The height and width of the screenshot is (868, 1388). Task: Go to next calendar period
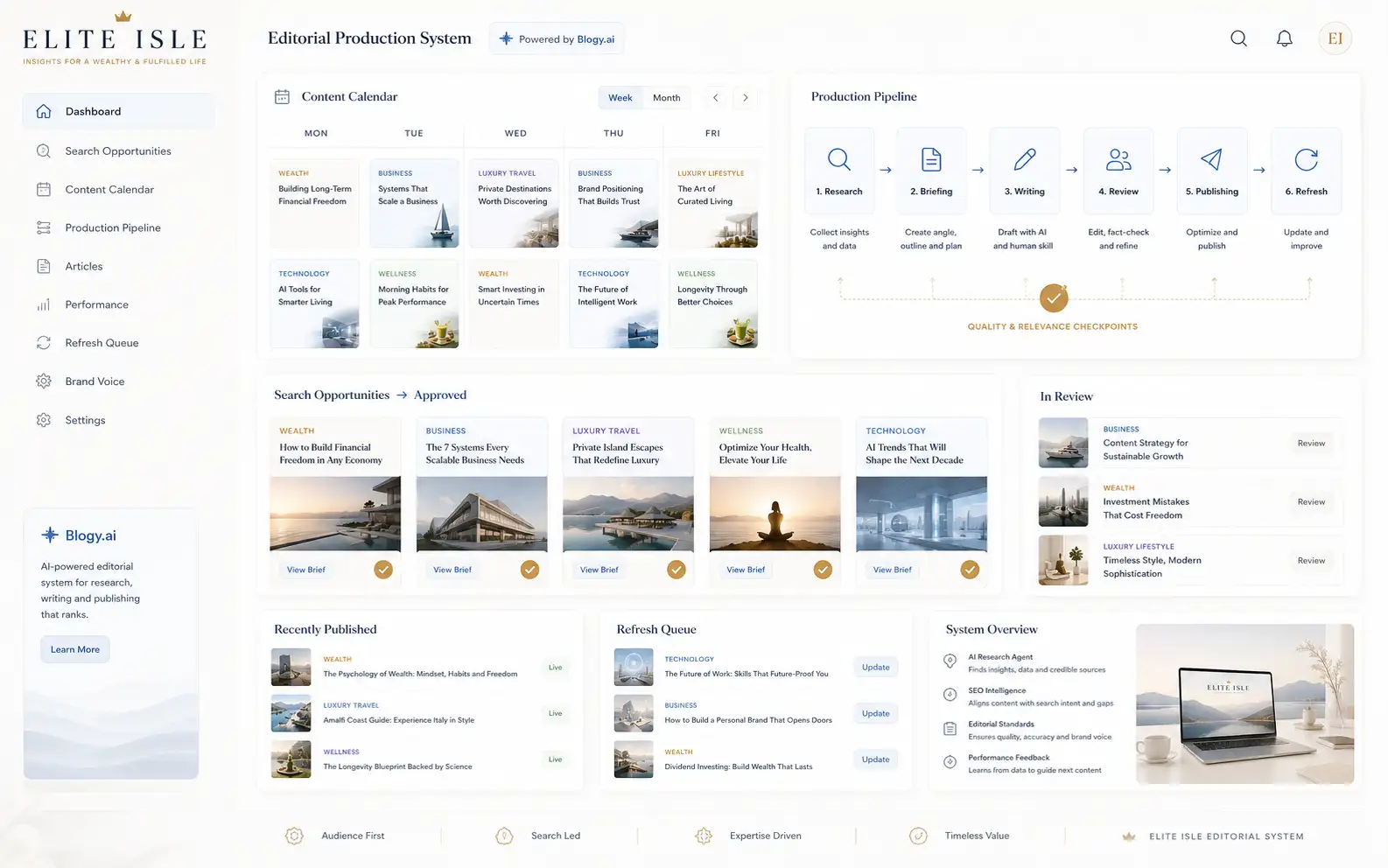746,98
